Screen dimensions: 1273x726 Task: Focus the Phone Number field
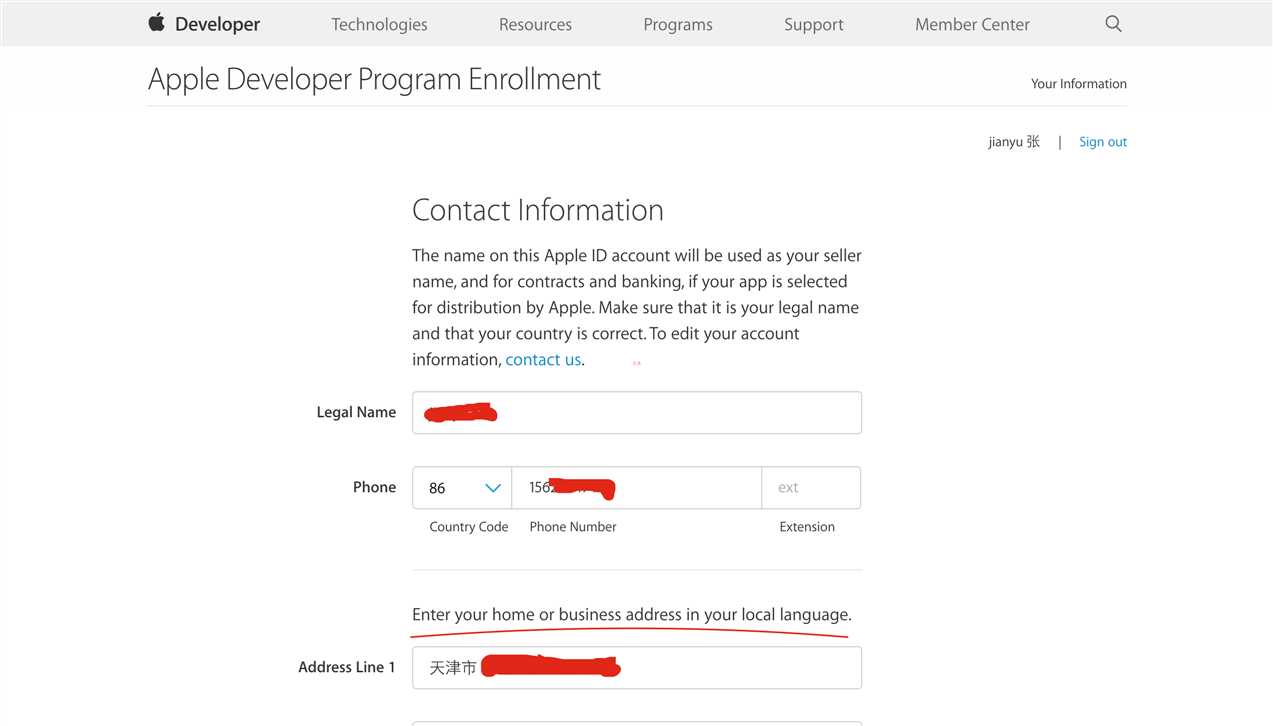(637, 488)
